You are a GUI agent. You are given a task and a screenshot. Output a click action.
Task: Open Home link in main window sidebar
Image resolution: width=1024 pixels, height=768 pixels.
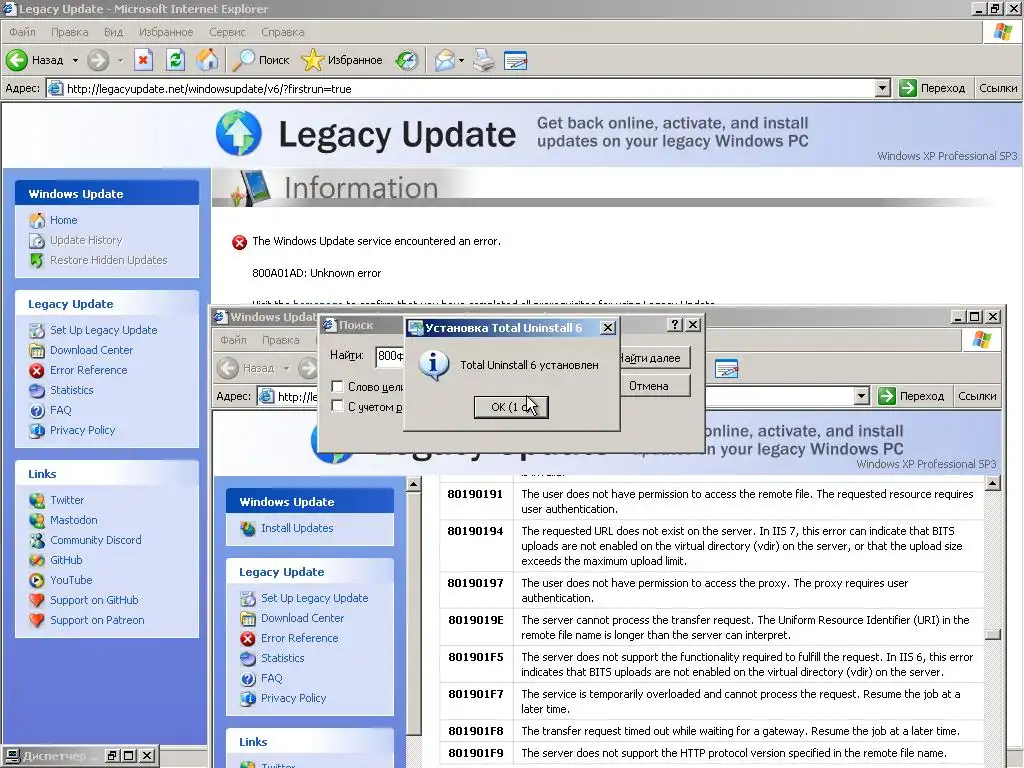63,220
